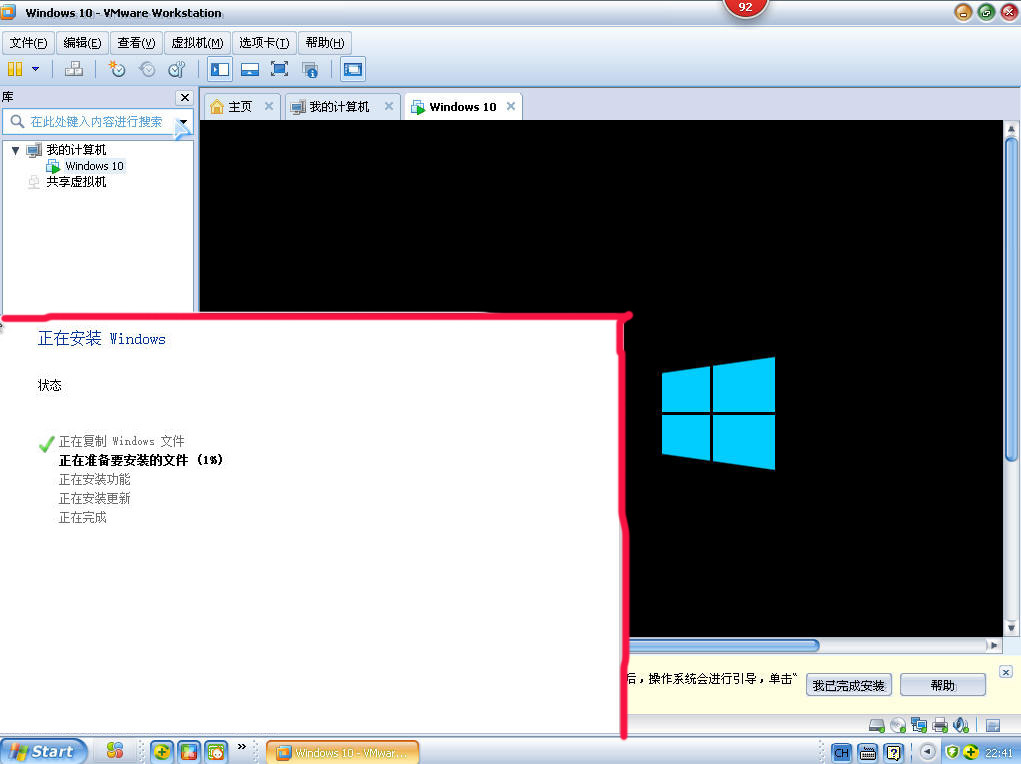
Task: Select 共享虚拟机 in the library
Action: 76,182
